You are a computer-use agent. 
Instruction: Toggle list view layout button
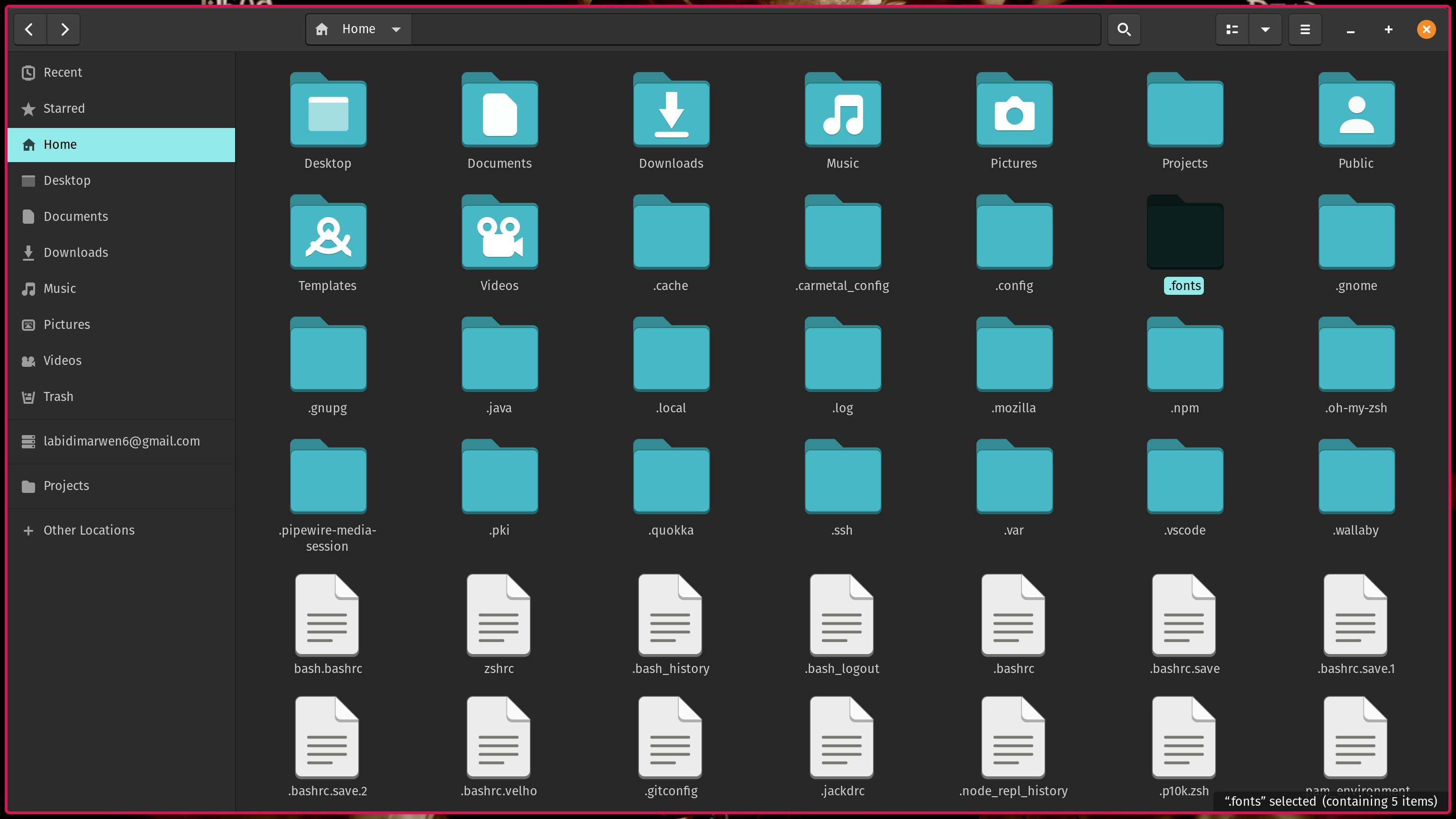[1232, 29]
